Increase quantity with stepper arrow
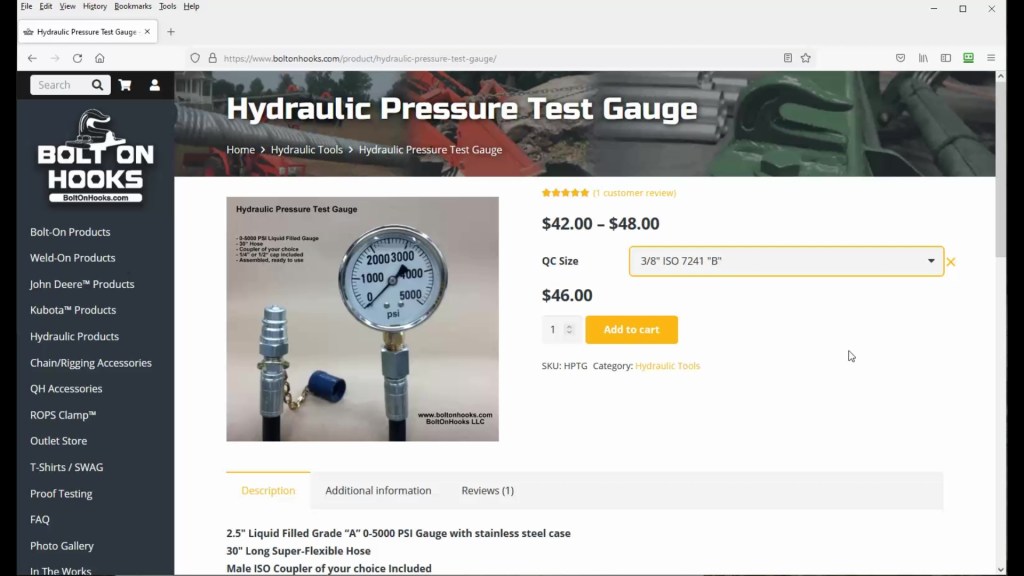1024x576 pixels. pyautogui.click(x=569, y=326)
